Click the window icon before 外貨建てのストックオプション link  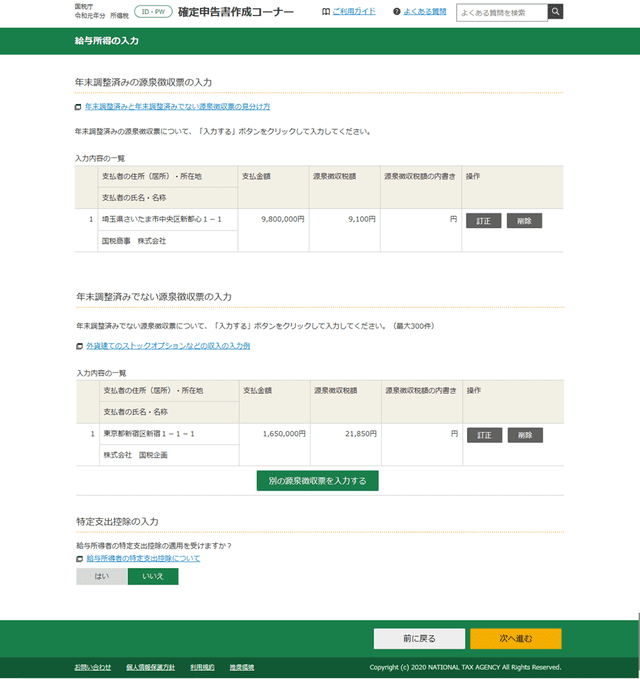tap(79, 346)
